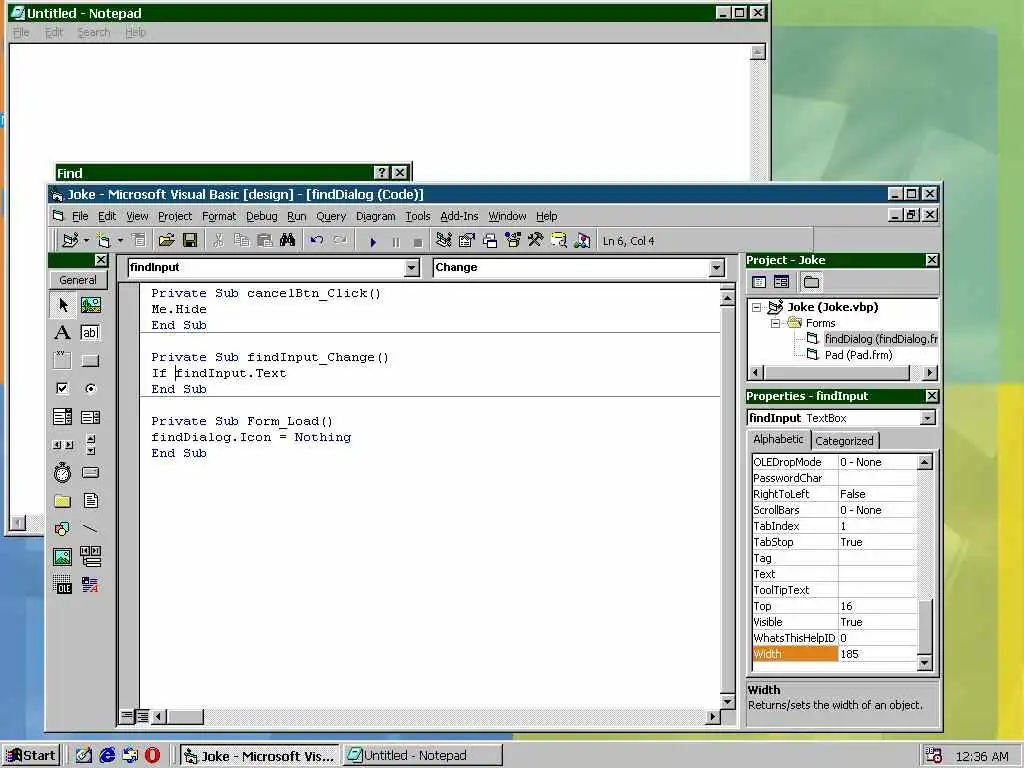Click the Find dialog help question button
Screen dimensions: 1024x768
pos(381,172)
